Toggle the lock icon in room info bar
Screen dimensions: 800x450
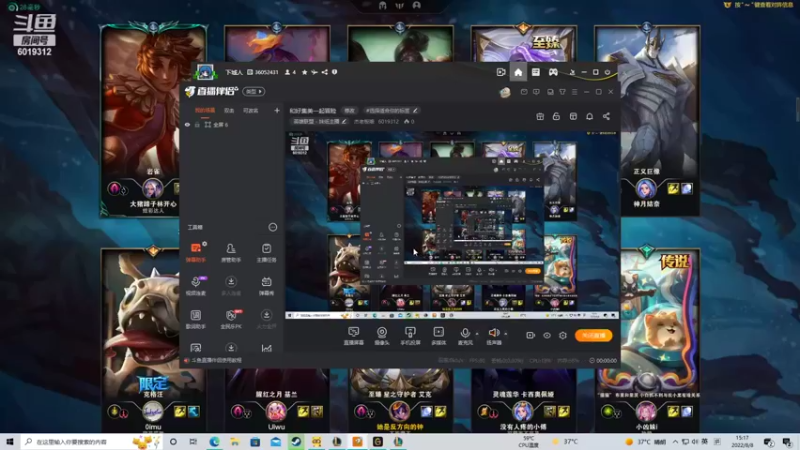(556, 116)
